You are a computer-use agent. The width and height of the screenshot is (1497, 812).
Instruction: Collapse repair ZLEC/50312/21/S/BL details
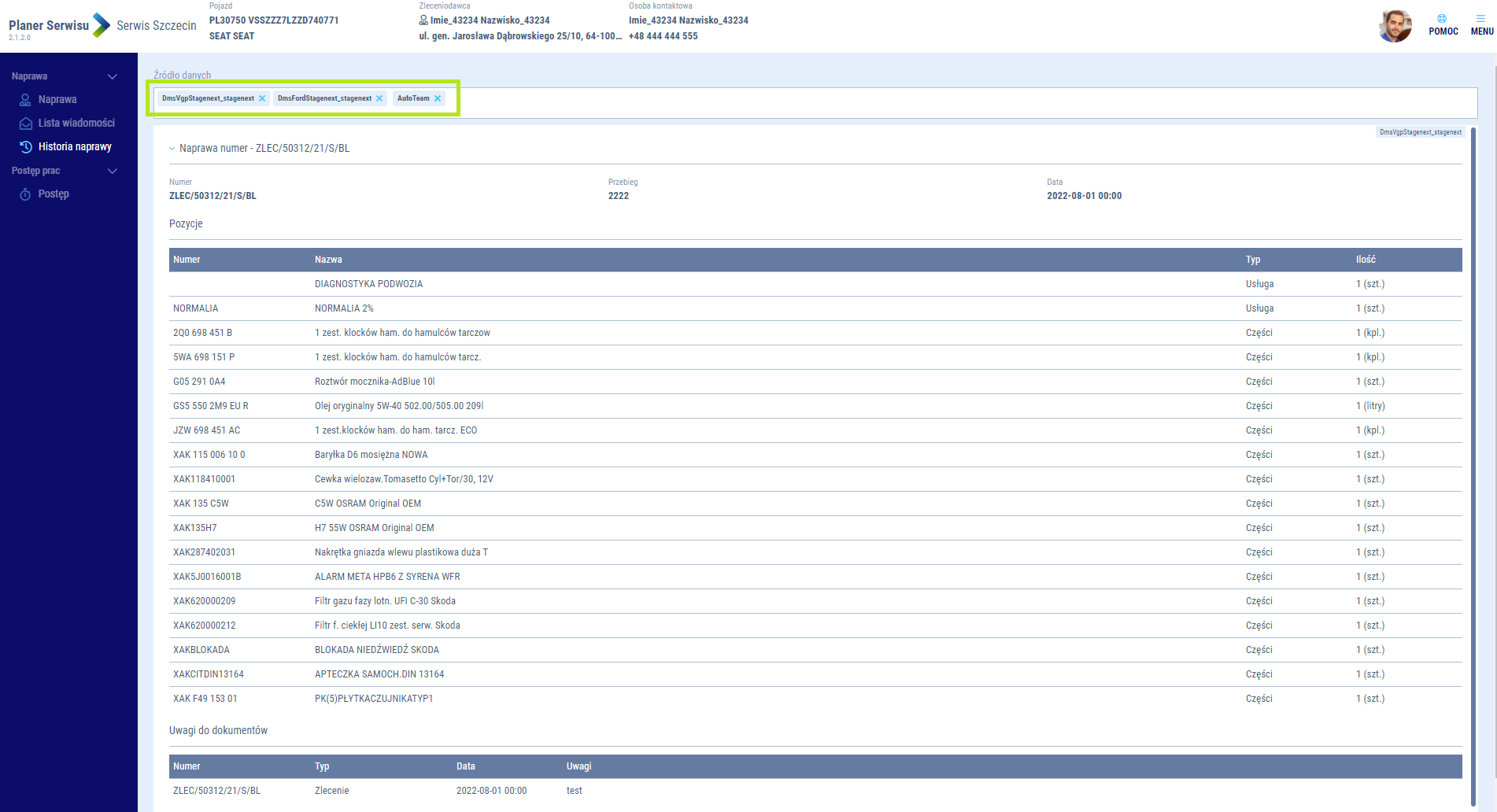(172, 149)
